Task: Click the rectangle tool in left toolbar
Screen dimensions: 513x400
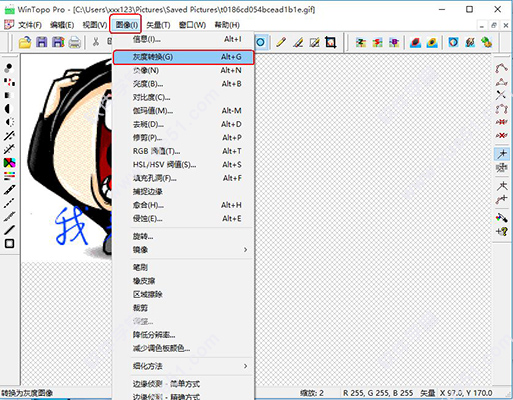Action: pos(9,243)
